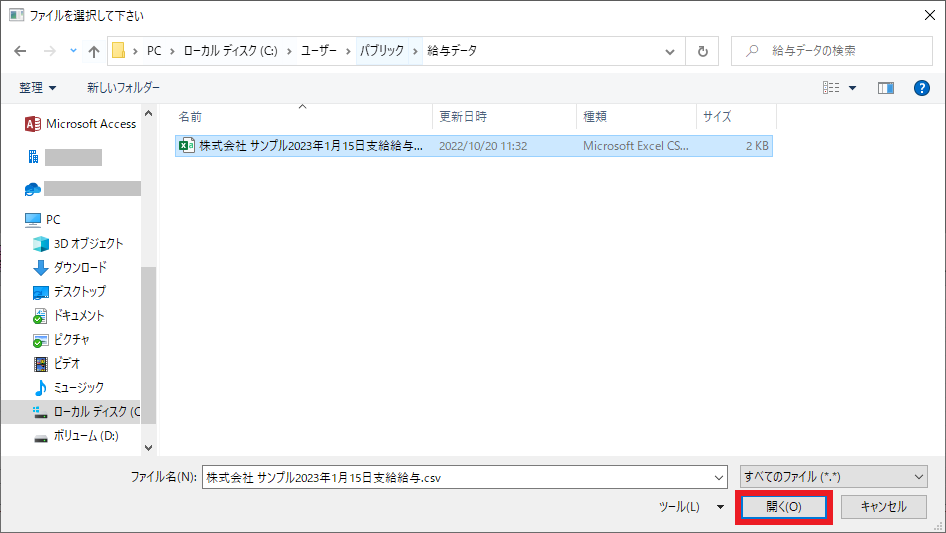Click the 新しいフォルダー button
946x533 pixels.
123,88
